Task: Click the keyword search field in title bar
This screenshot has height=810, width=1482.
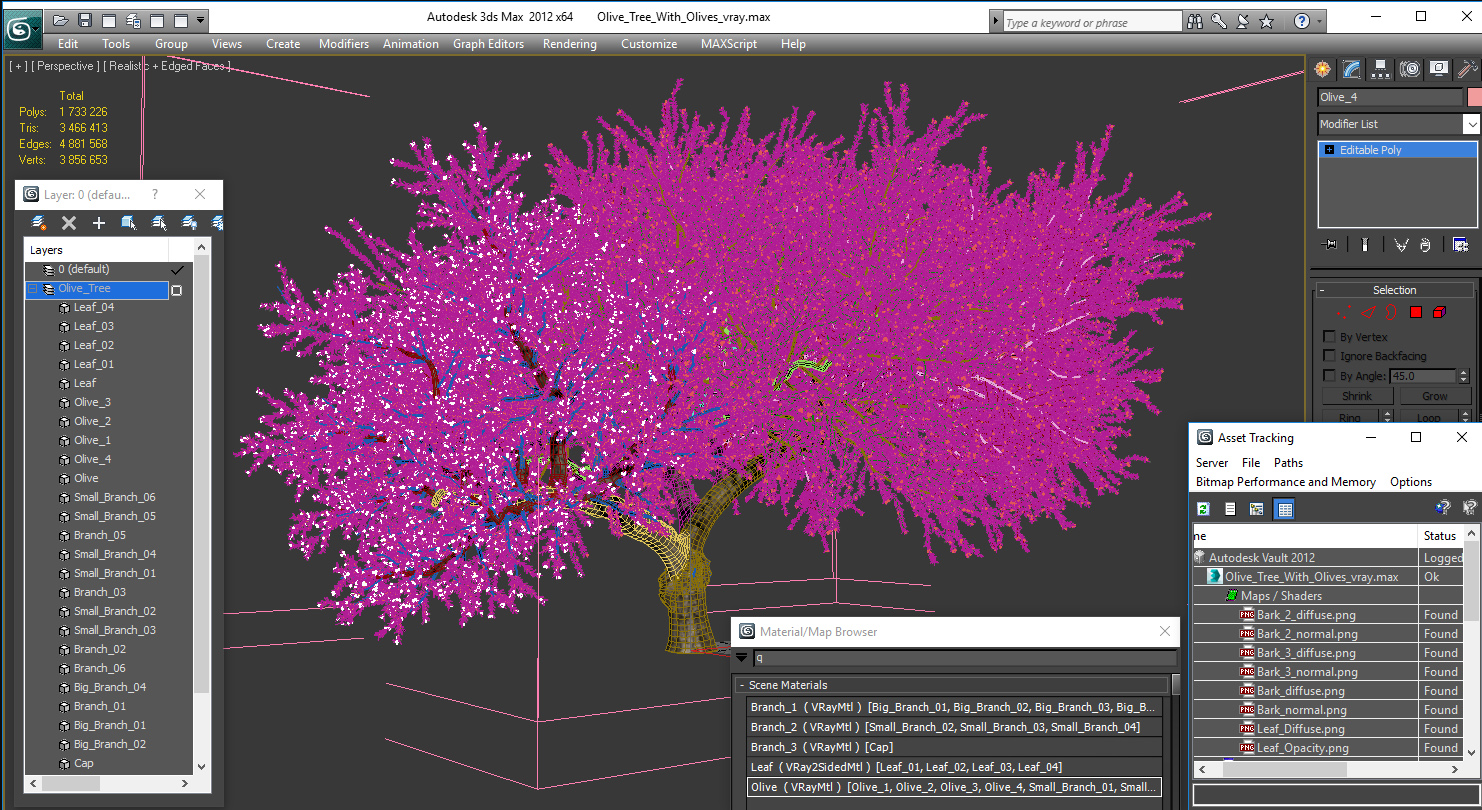Action: click(x=1092, y=22)
